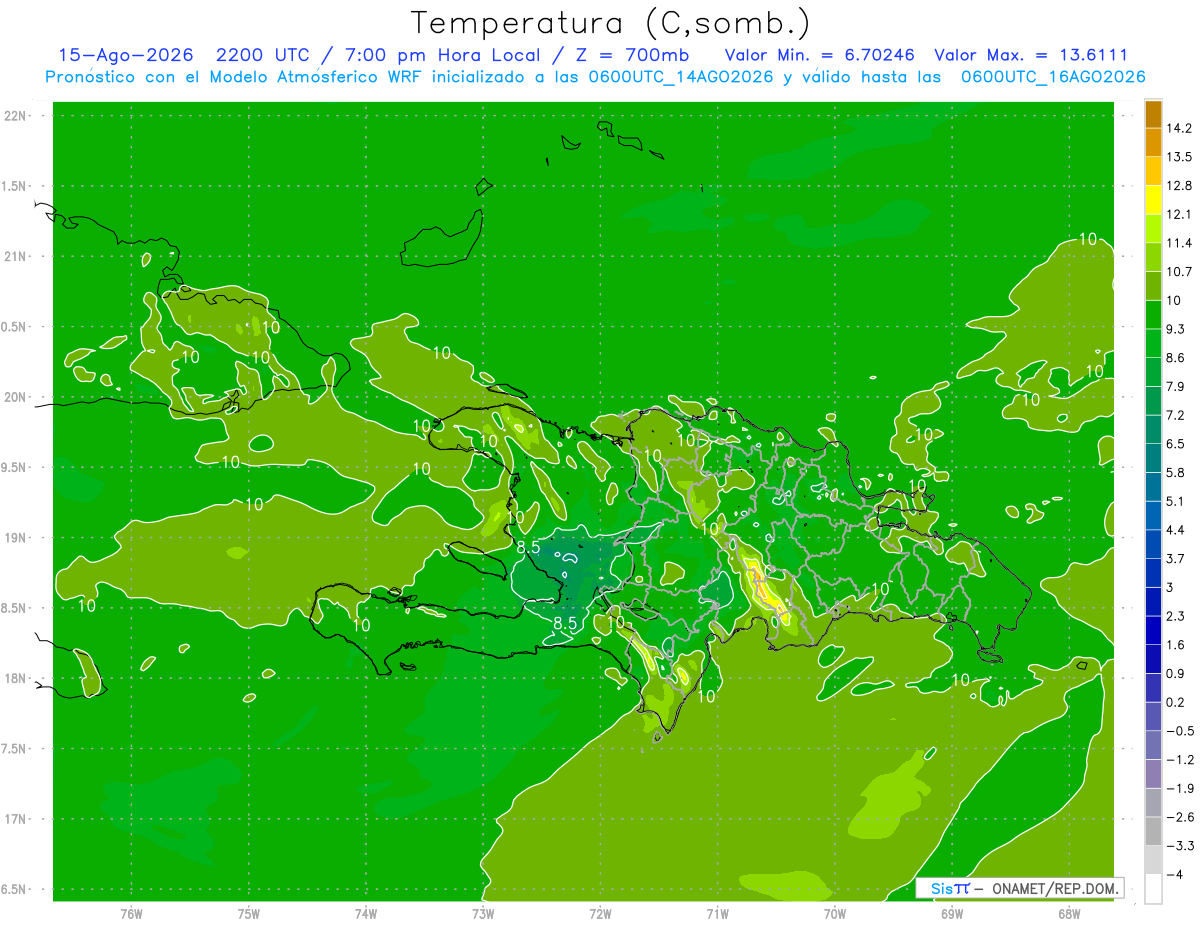Click the '6.5' colorbar label
This screenshot has height=927, width=1200.
pyautogui.click(x=1176, y=444)
